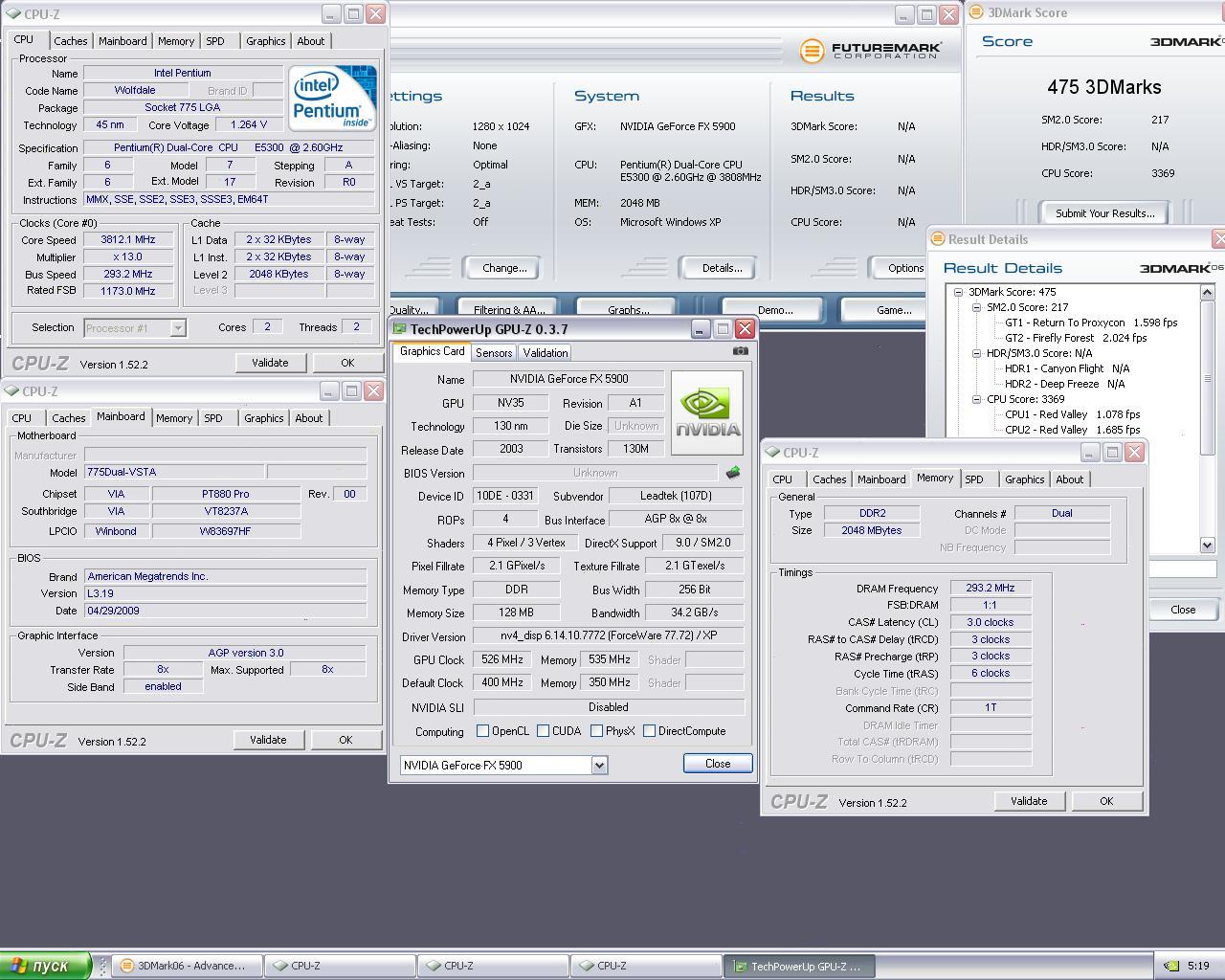
Task: Switch to the Validation tab in GPU-Z
Action: coord(546,353)
